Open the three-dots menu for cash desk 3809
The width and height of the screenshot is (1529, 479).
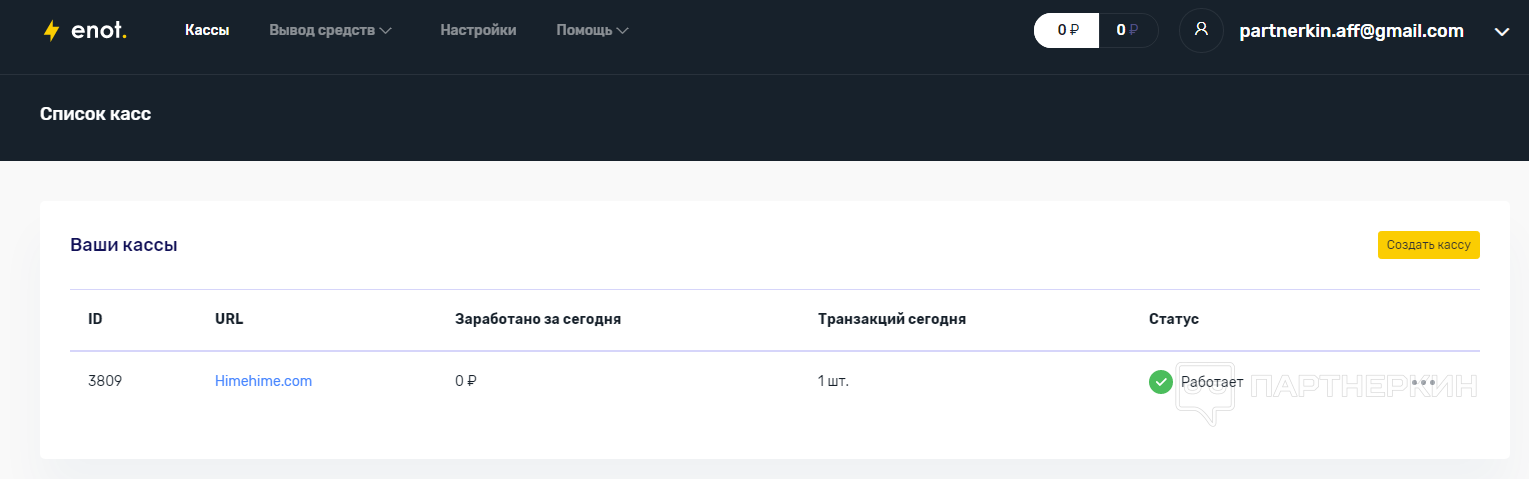tap(1423, 381)
